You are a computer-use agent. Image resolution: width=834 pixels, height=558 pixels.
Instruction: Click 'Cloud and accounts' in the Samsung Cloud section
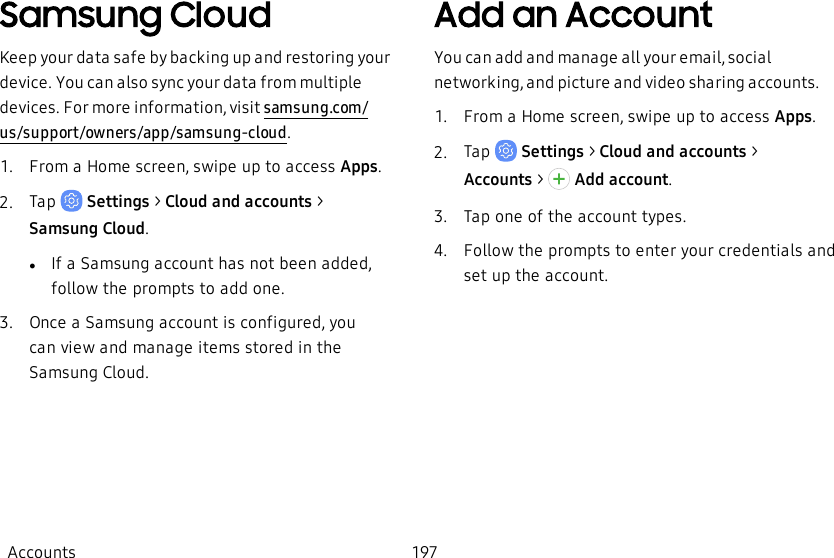click(238, 202)
